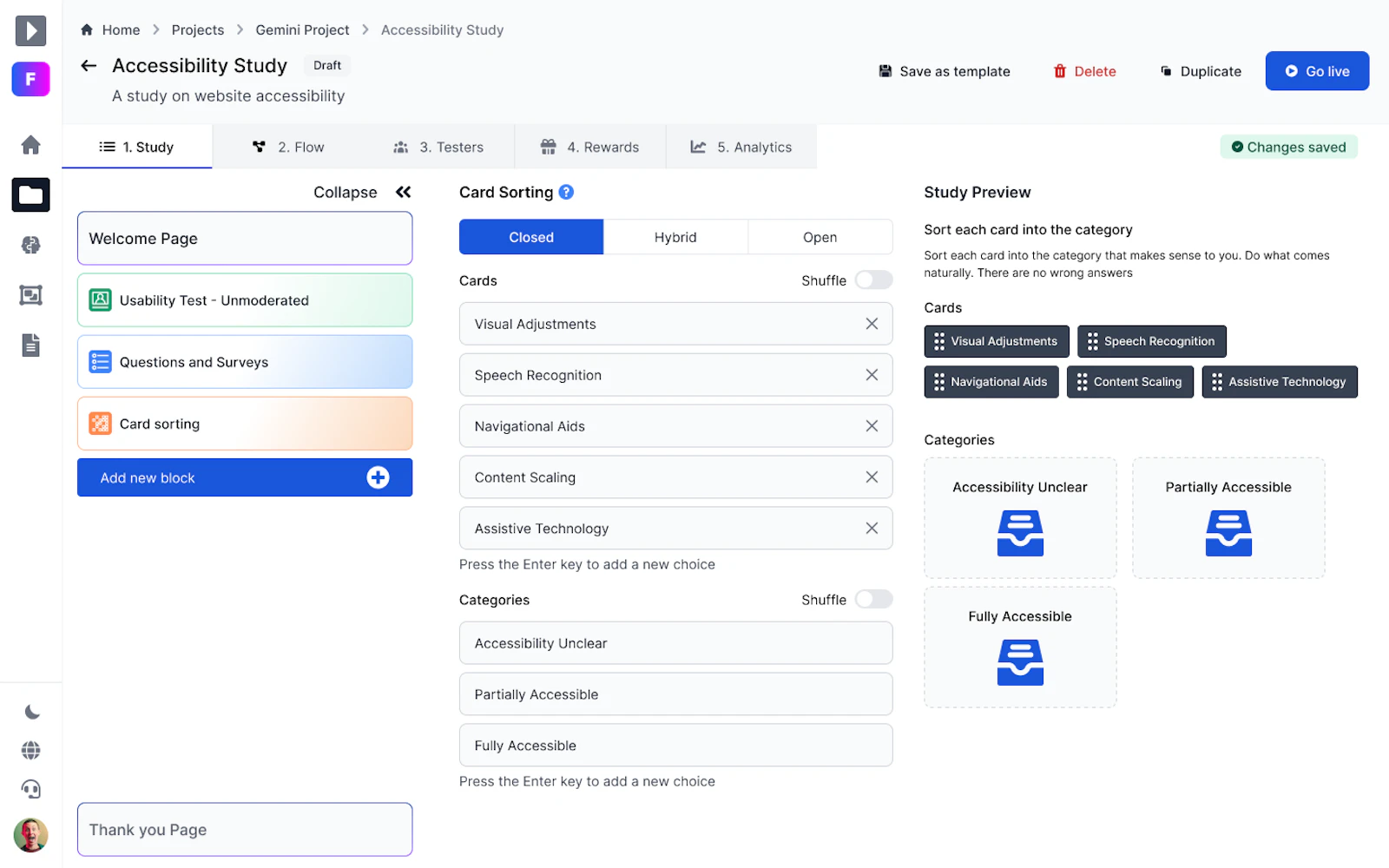
Task: Click the Assistive Technology preview card chip
Action: coord(1280,382)
